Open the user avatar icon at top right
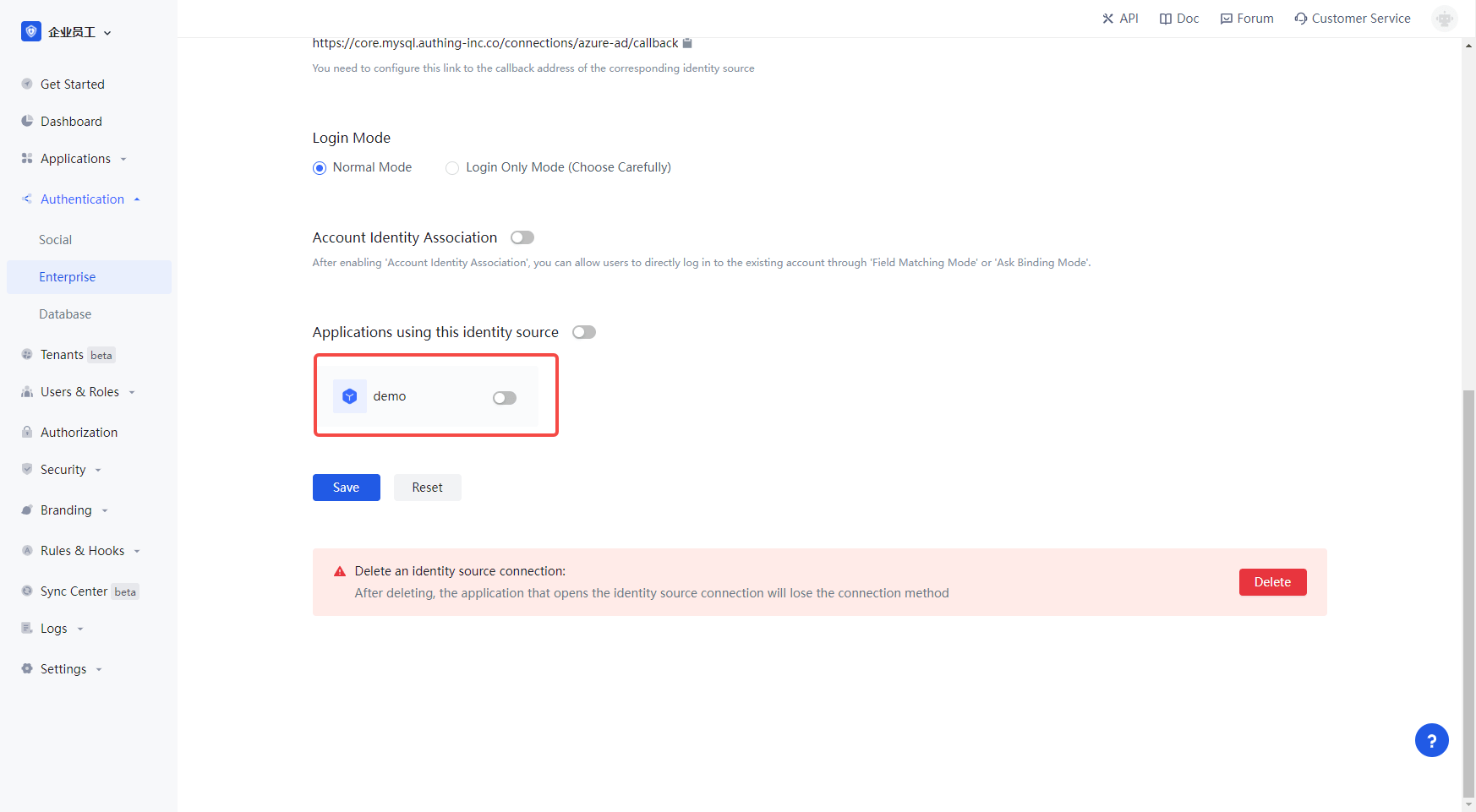This screenshot has width=1476, height=812. pos(1444,19)
